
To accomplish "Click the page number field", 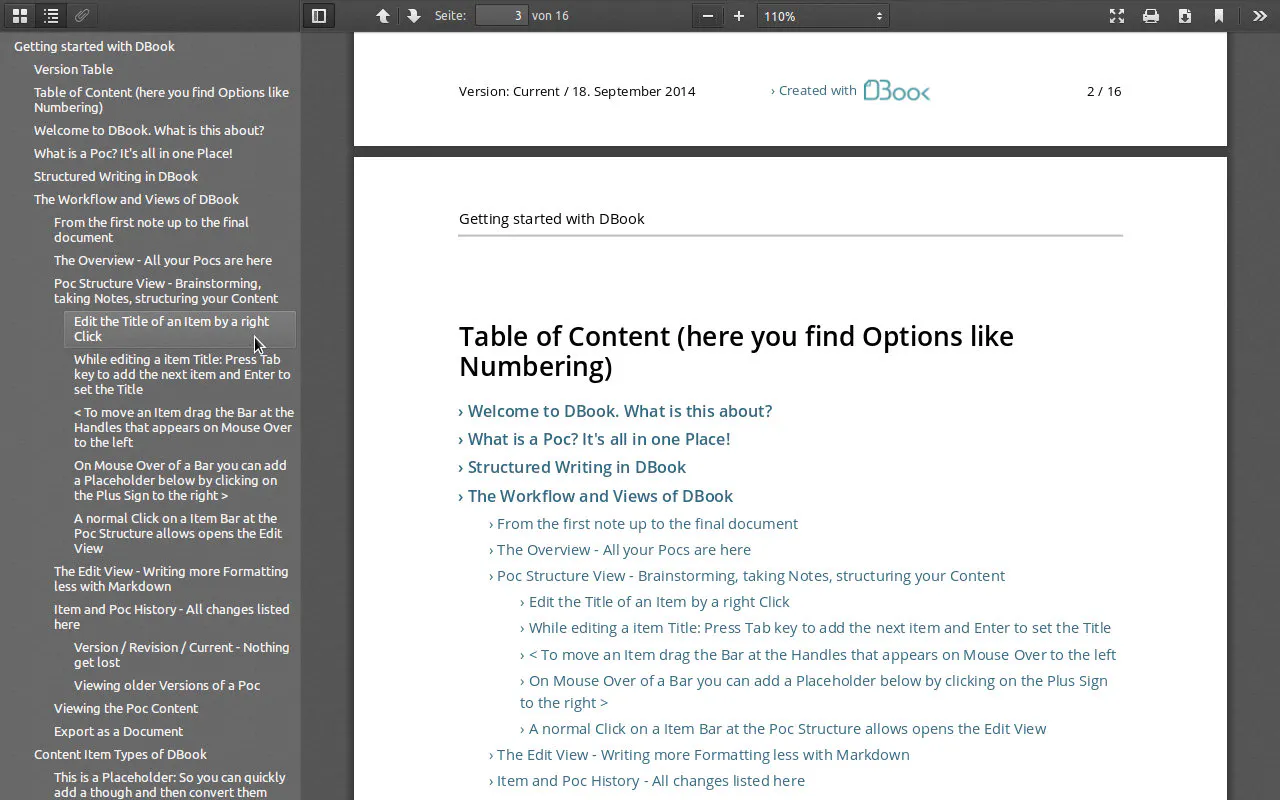I will pyautogui.click(x=501, y=16).
